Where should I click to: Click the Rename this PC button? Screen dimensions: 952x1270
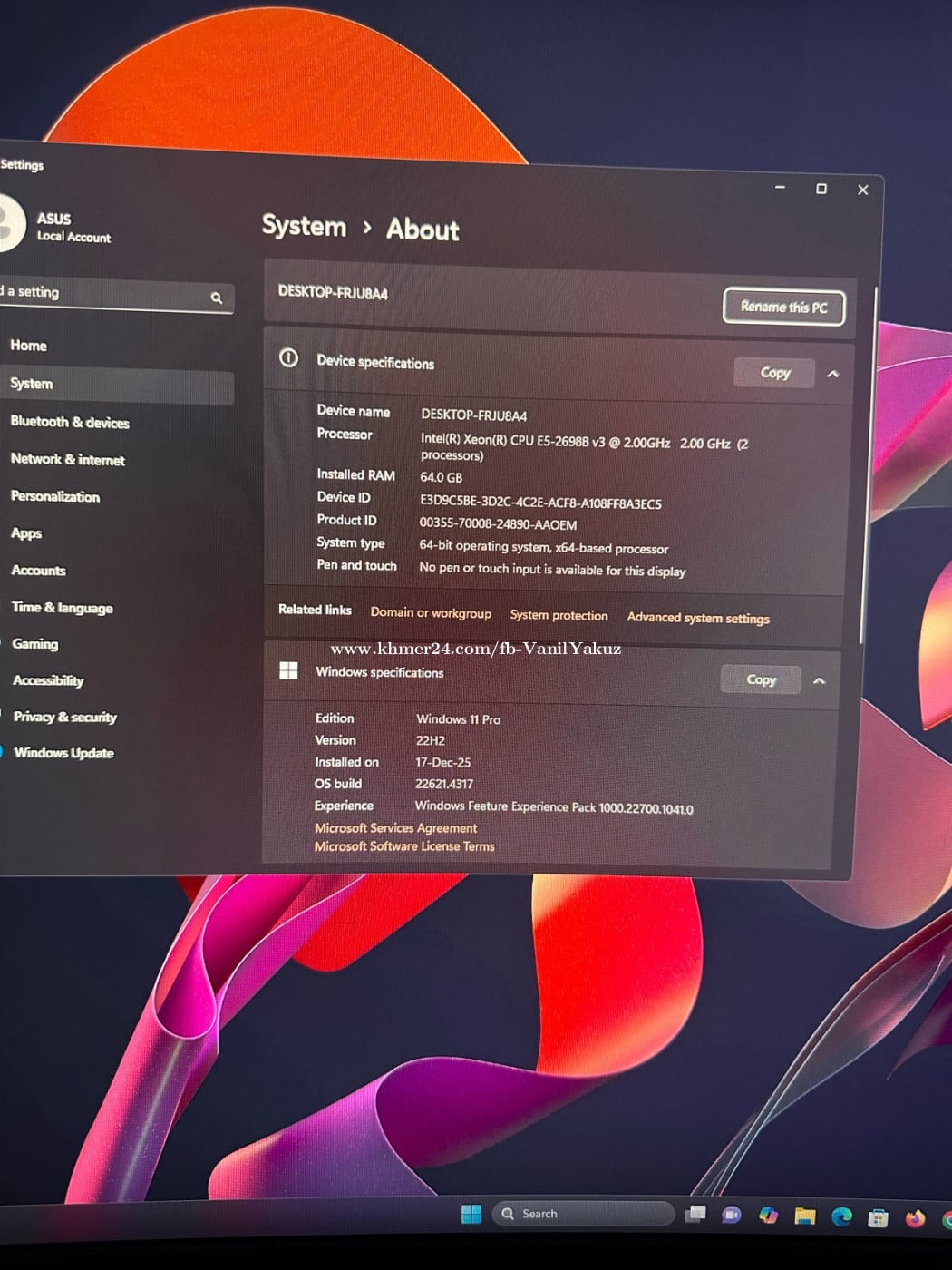(x=783, y=307)
